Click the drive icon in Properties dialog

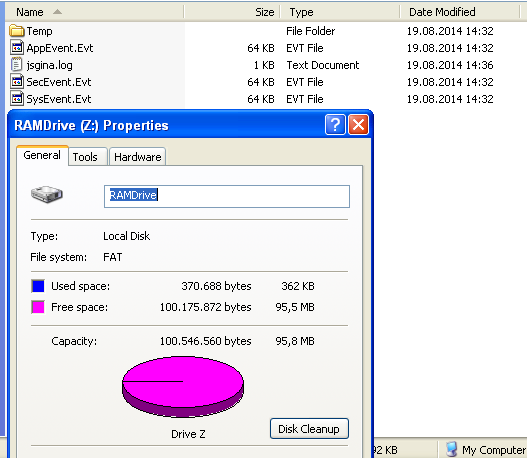47,195
